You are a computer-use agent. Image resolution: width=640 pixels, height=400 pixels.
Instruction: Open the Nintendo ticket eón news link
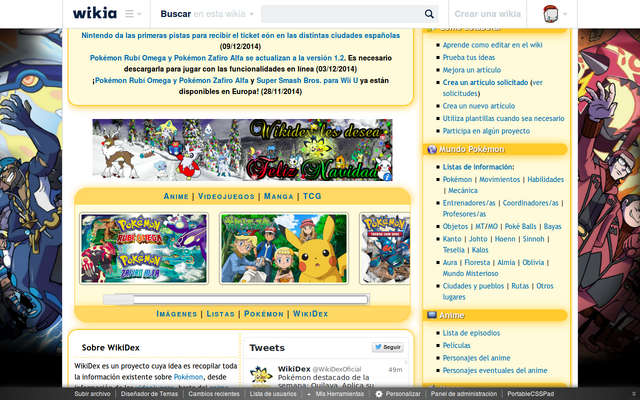click(240, 36)
